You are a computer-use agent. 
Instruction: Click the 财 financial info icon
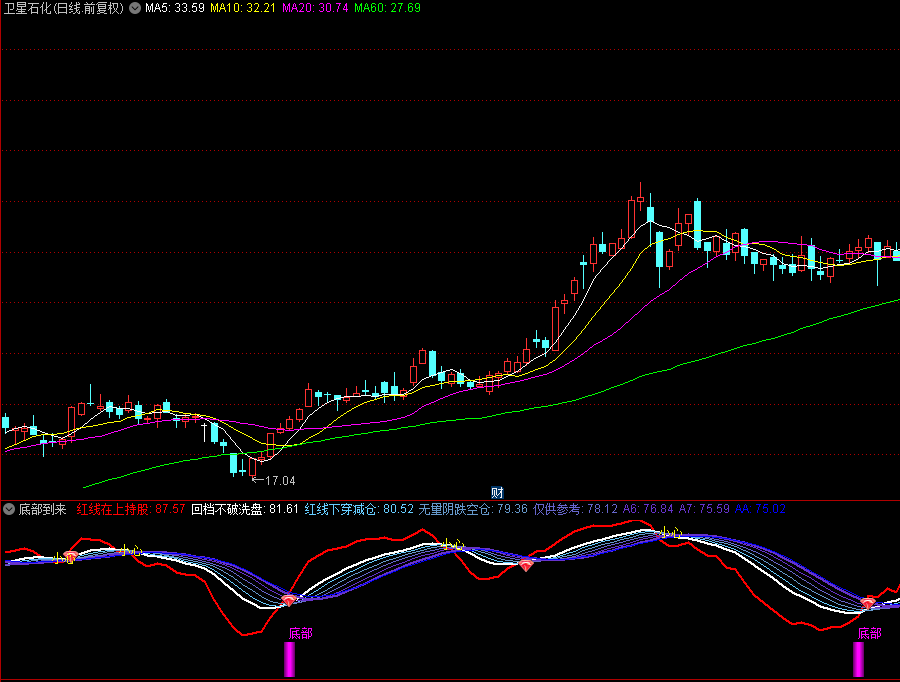coord(497,493)
